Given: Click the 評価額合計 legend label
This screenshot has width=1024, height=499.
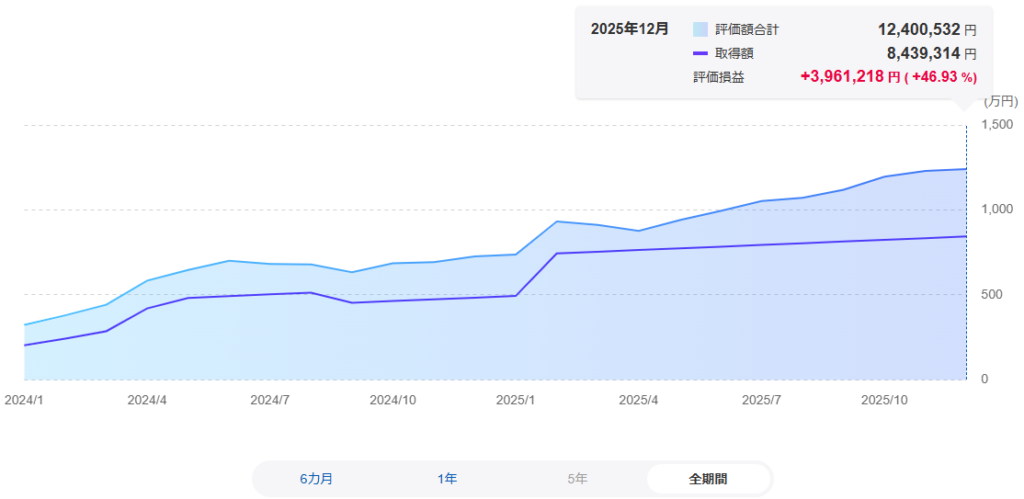Looking at the screenshot, I should (x=747, y=30).
